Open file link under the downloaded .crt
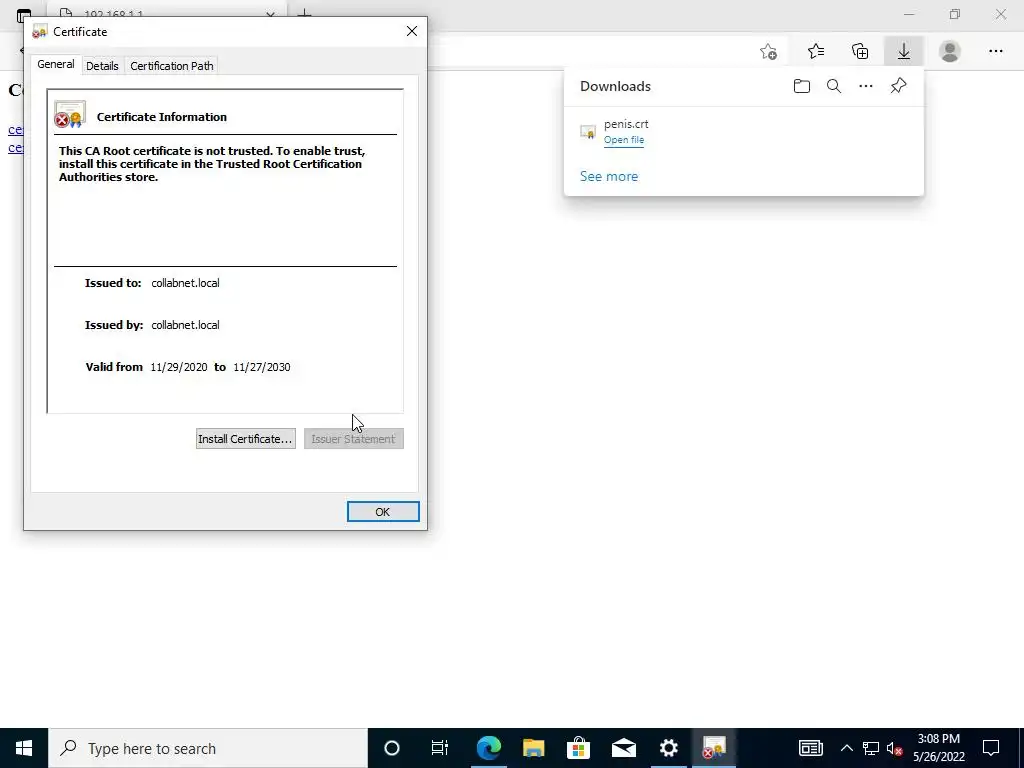The width and height of the screenshot is (1024, 768). point(624,140)
